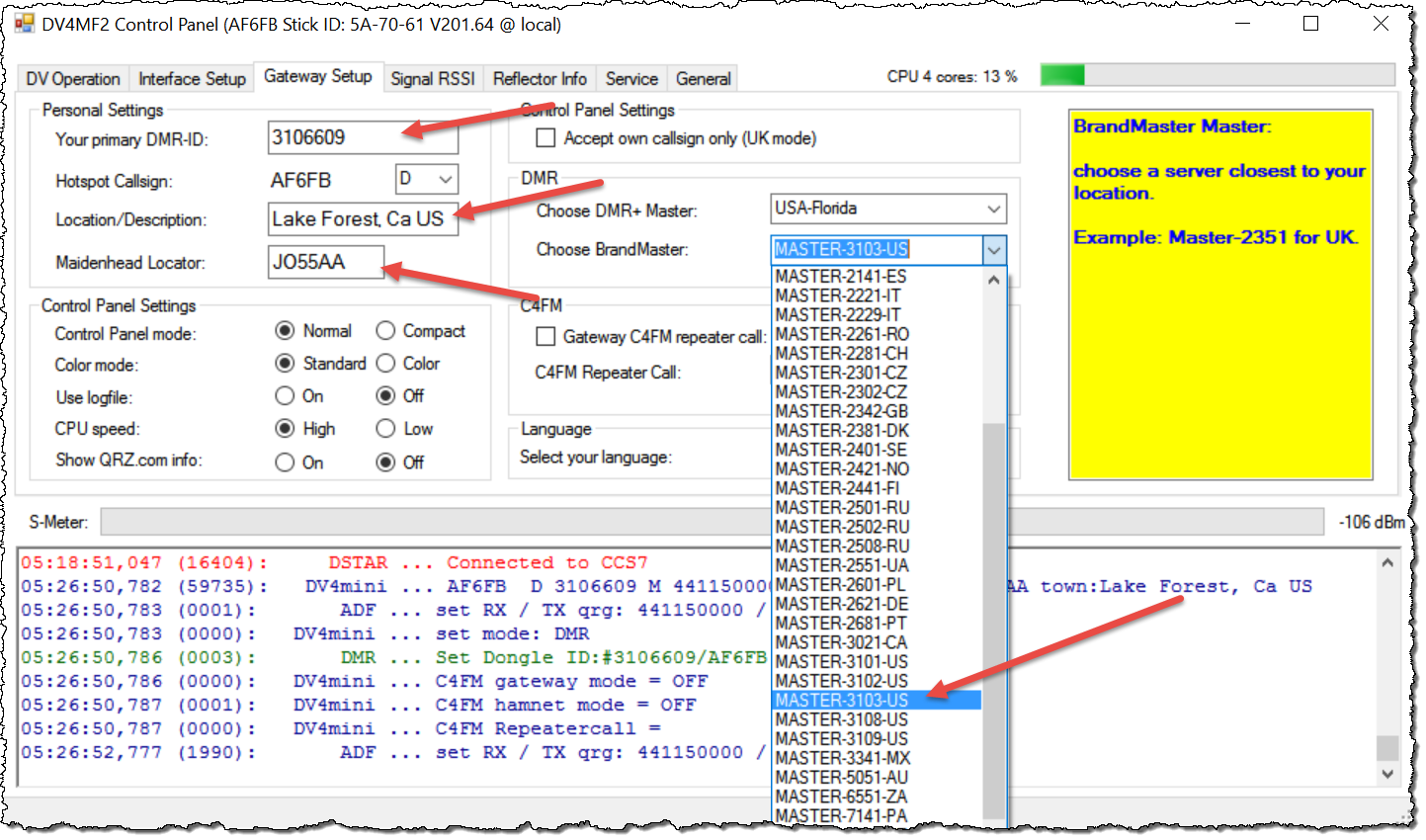Set CPU speed to Low
This screenshot has height=840, width=1426.
(x=404, y=429)
